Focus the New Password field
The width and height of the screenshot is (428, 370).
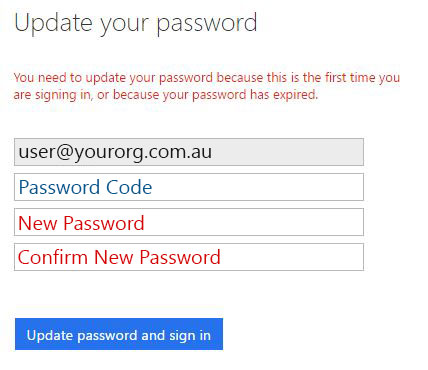tap(189, 222)
